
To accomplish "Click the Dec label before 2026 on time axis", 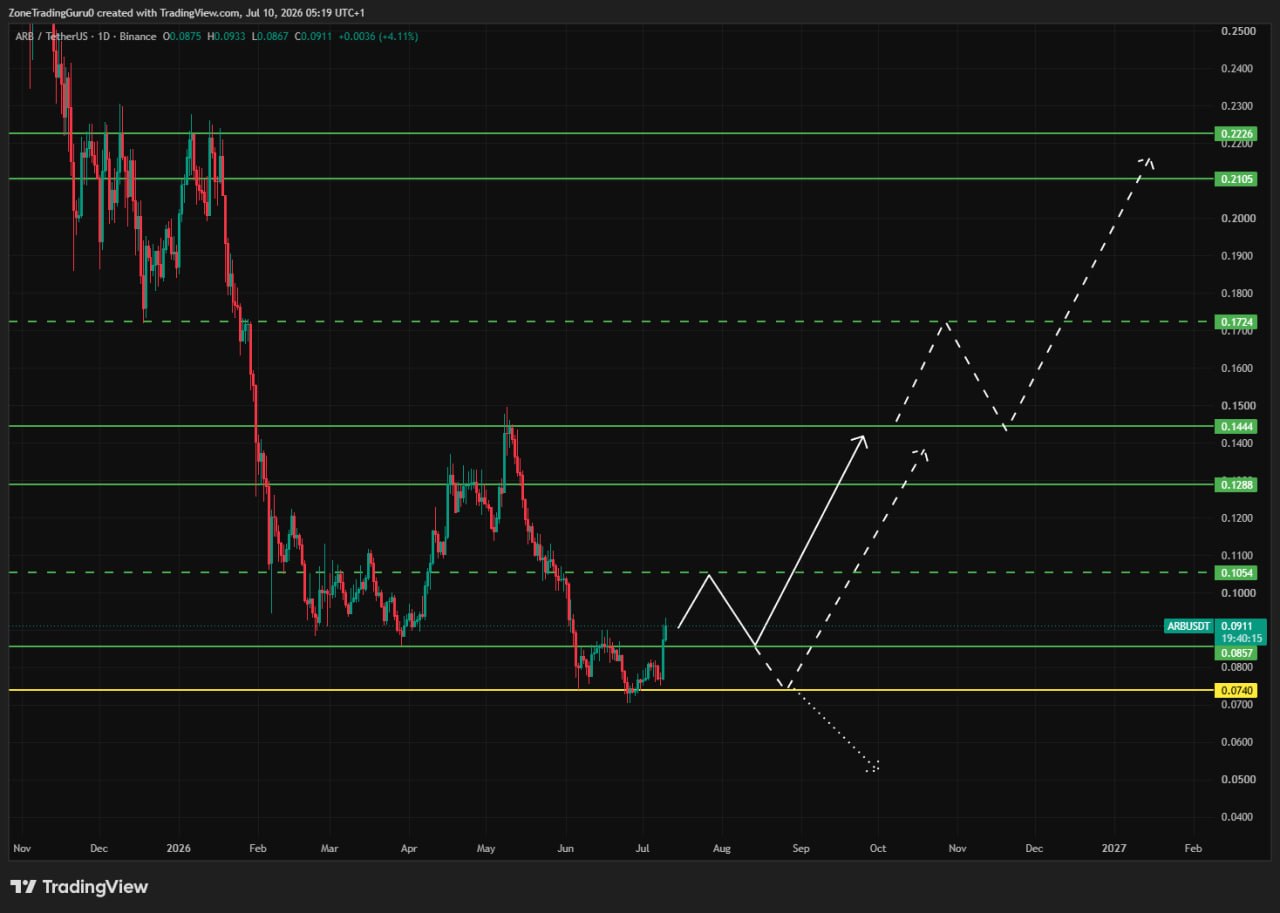I will click(x=98, y=848).
